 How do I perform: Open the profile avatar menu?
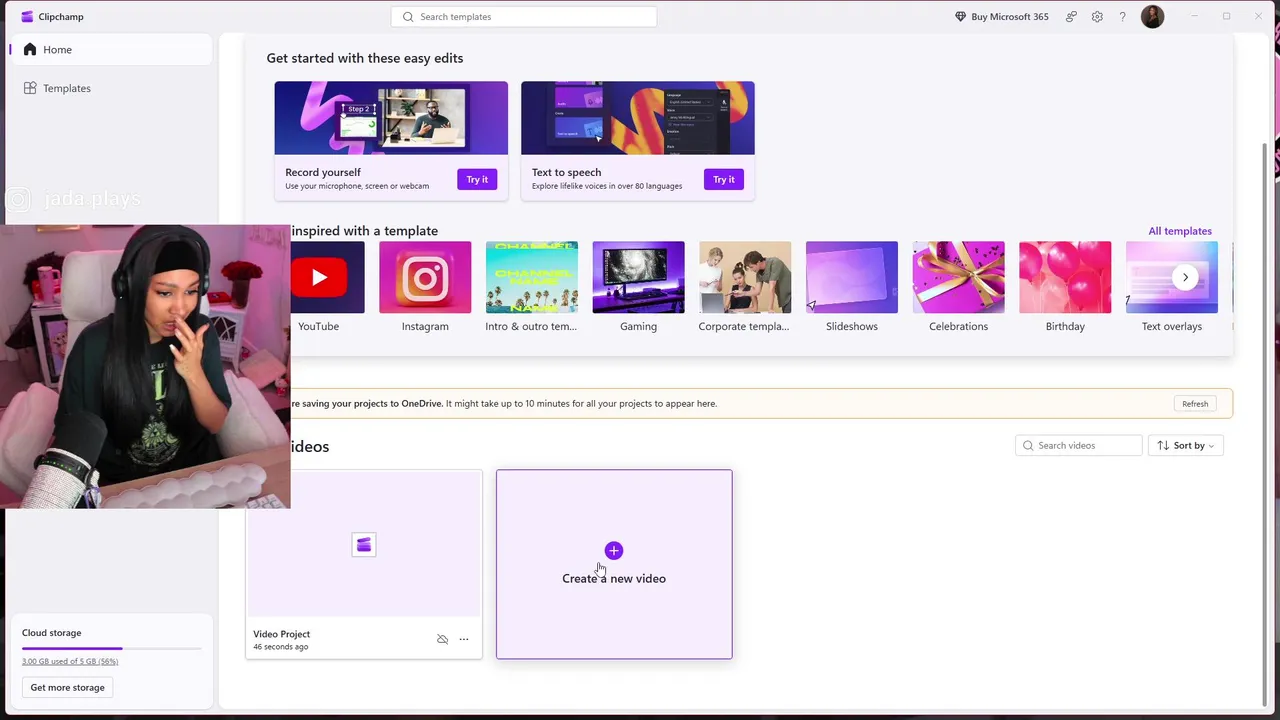[x=1152, y=17]
